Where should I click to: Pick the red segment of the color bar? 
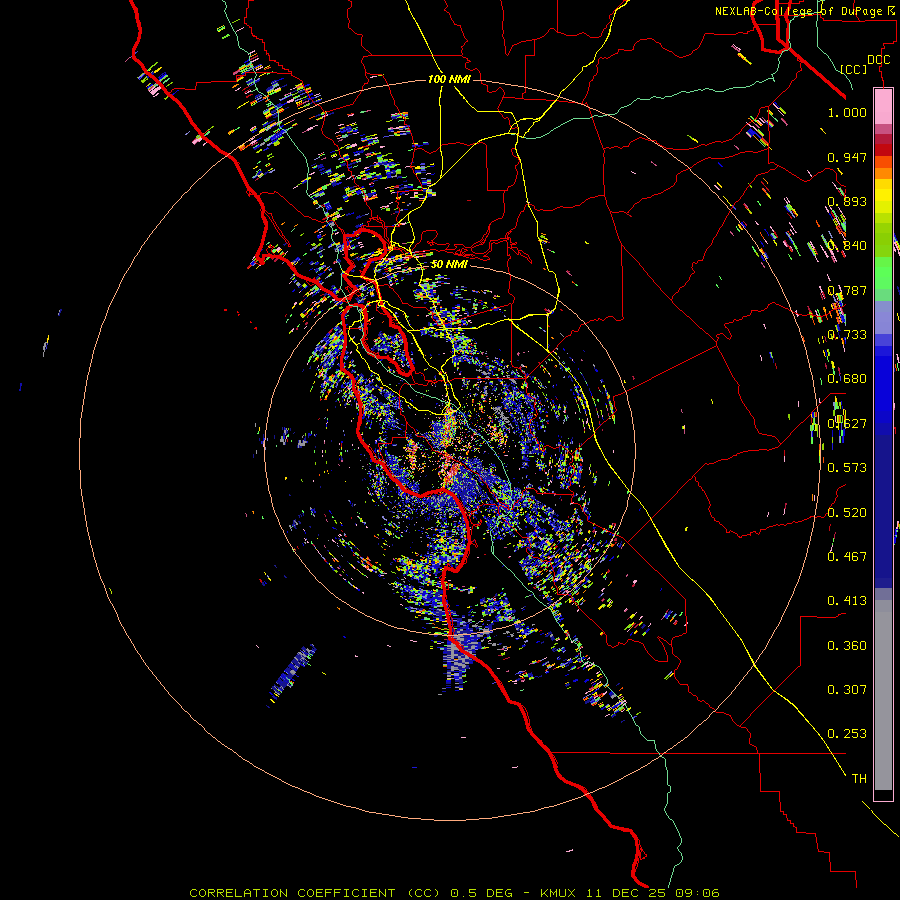click(883, 149)
